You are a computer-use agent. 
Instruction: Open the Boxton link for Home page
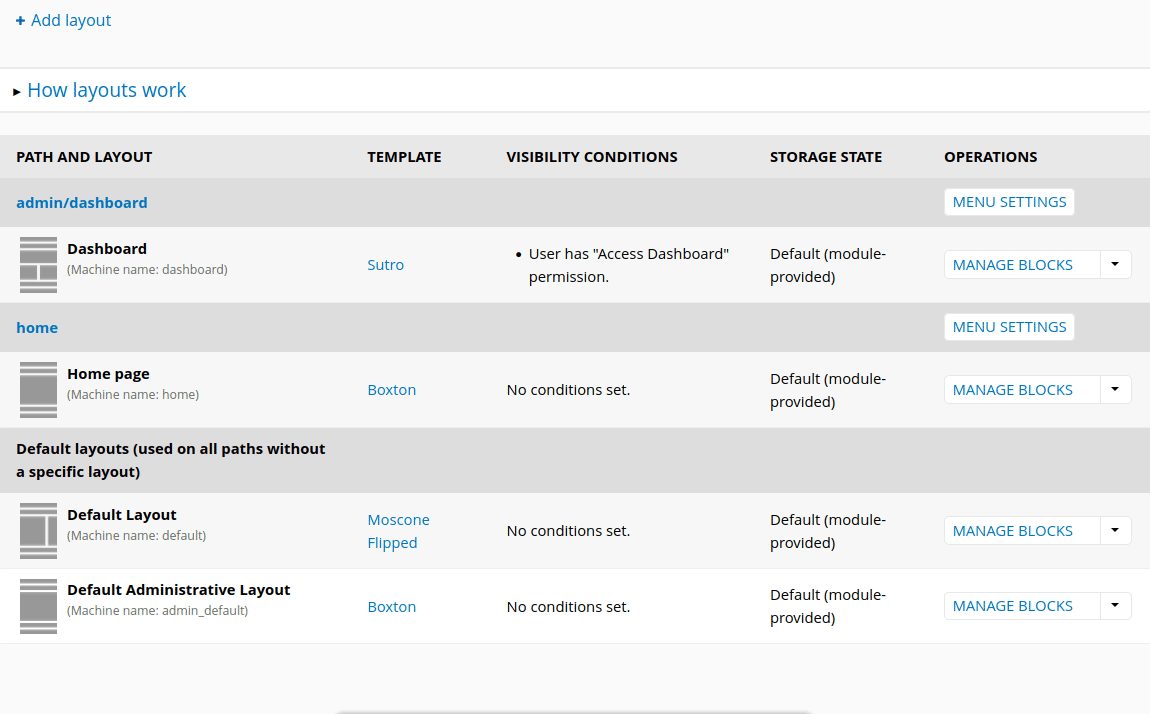(391, 389)
